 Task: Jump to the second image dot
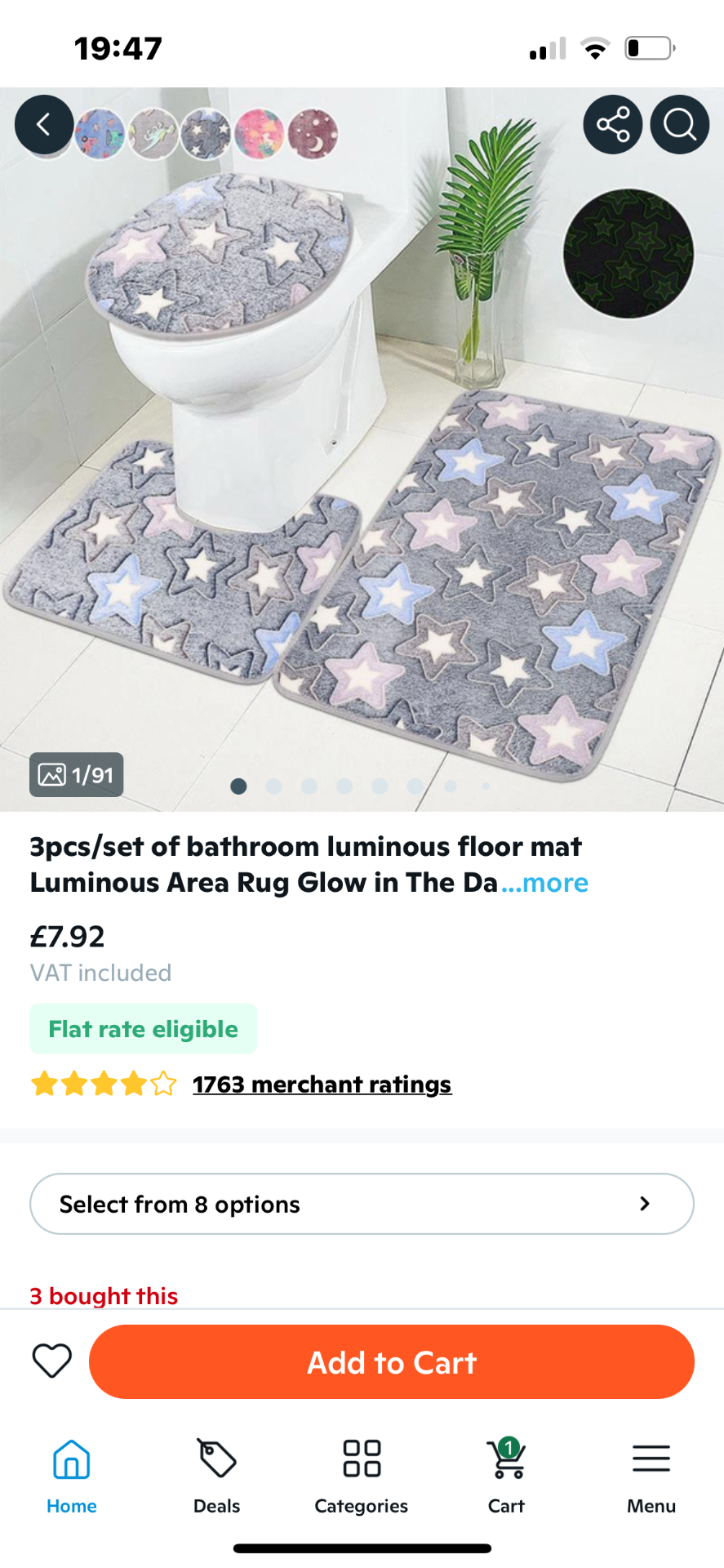[x=274, y=786]
